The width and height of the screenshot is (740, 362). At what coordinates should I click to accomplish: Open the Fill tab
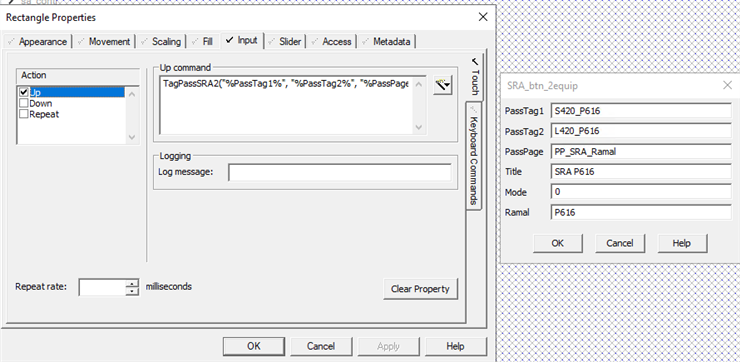[202, 42]
